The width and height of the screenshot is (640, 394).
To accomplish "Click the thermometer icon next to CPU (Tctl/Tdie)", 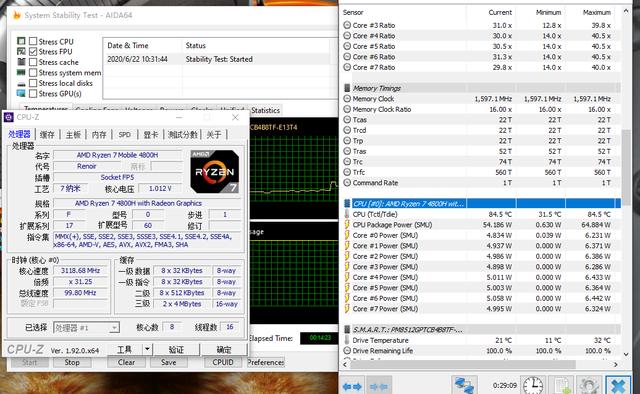I will (347, 214).
